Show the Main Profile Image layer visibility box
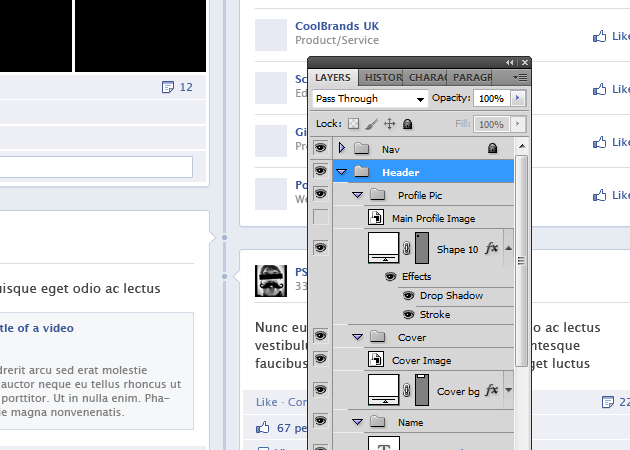The height and width of the screenshot is (450, 630). 321,217
